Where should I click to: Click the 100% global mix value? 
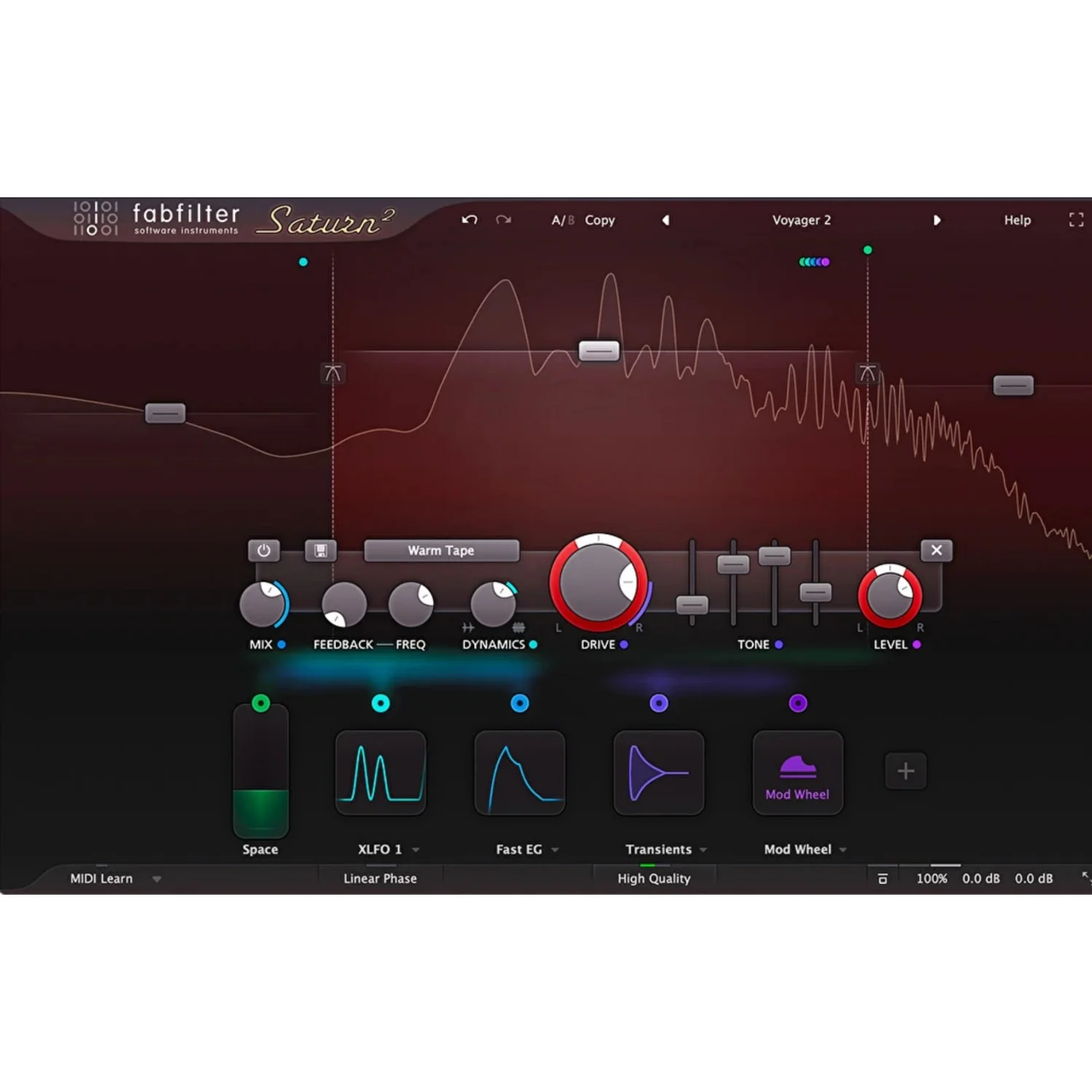pyautogui.click(x=932, y=879)
